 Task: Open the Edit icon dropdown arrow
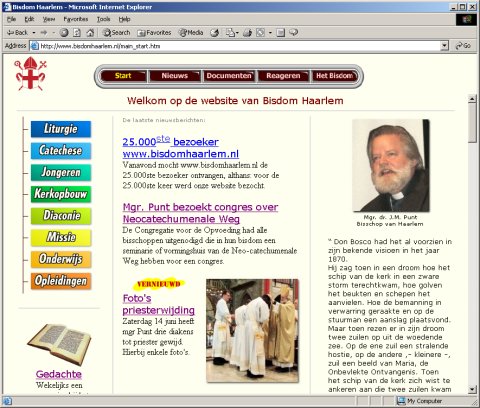pyautogui.click(x=270, y=33)
